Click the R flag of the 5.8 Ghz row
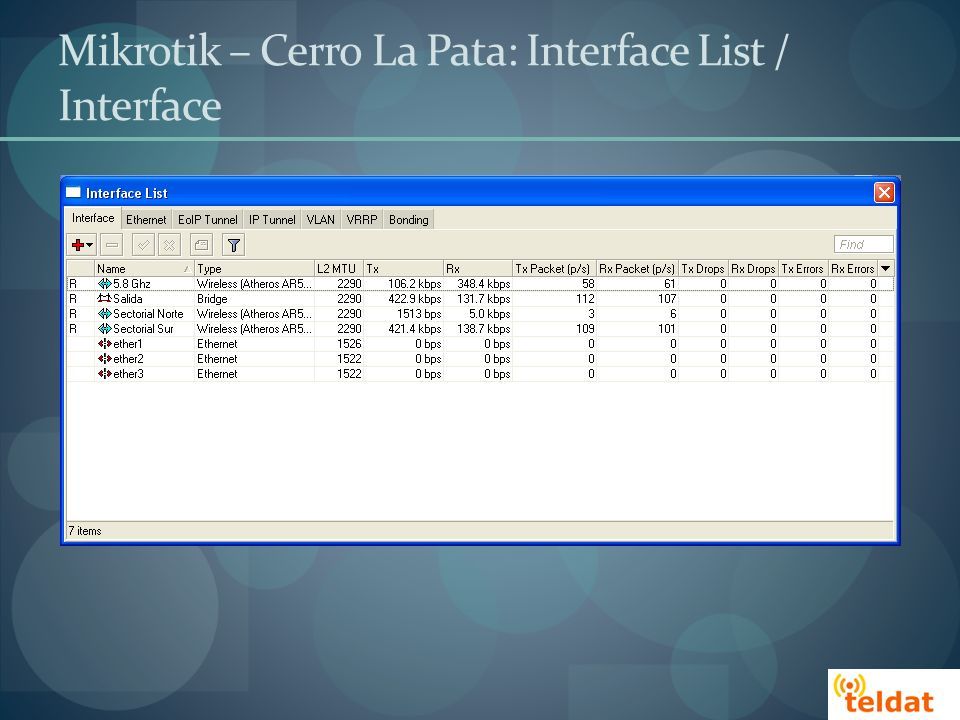 (73, 283)
